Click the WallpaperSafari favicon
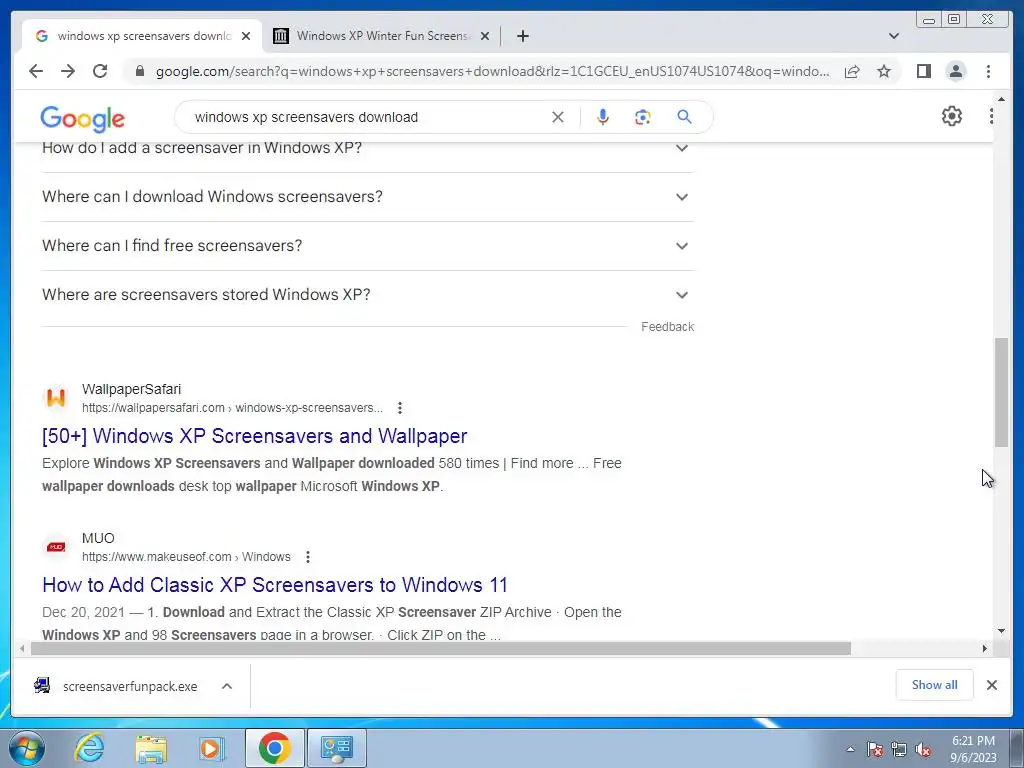The image size is (1024, 768). pos(56,398)
